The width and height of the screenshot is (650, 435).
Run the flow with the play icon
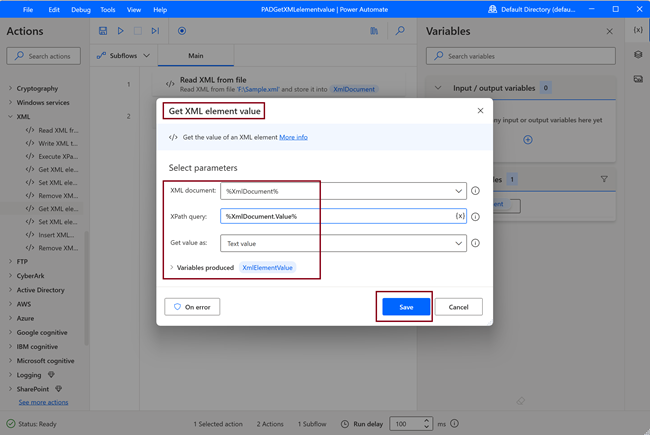point(121,31)
